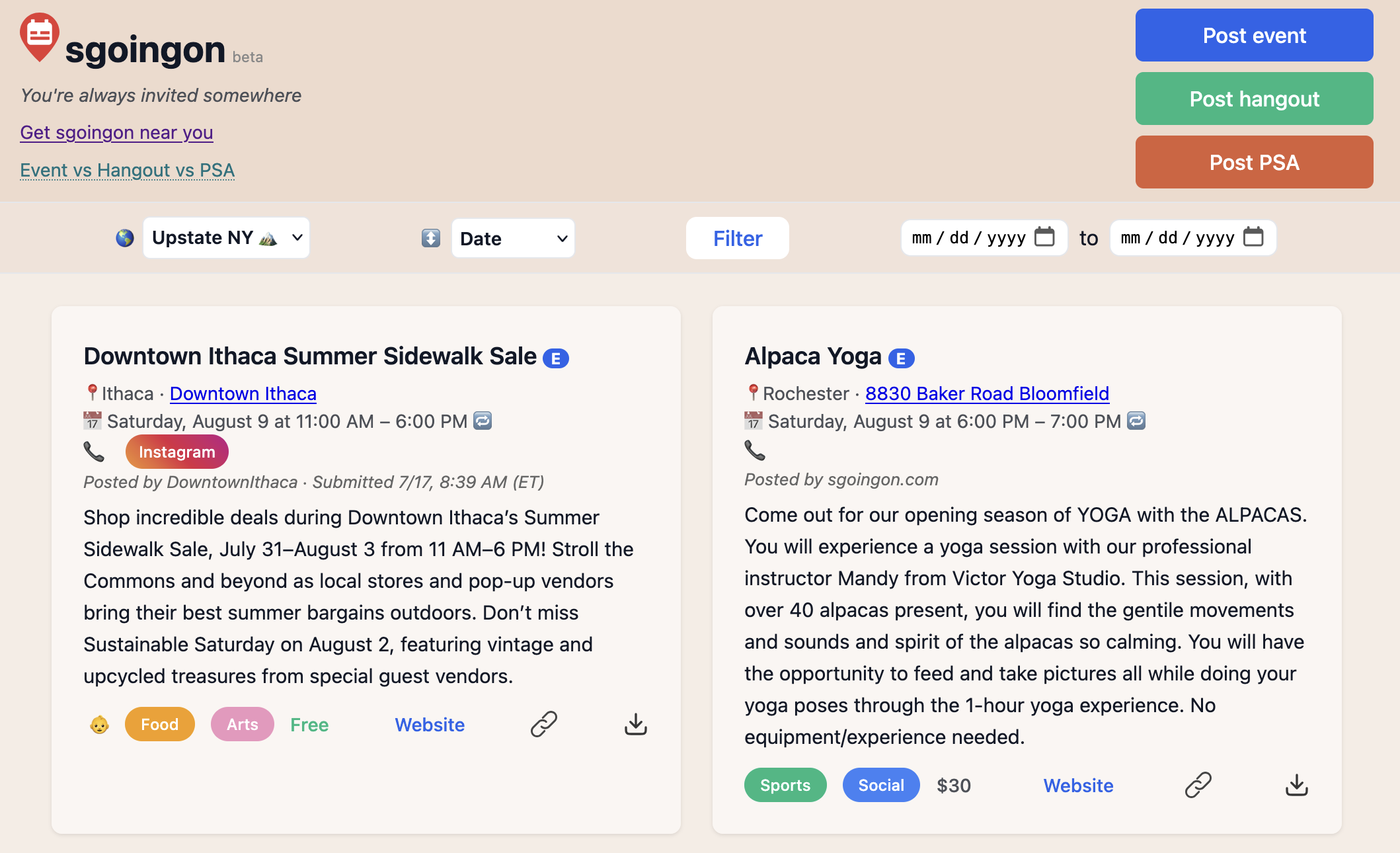
Task: Select the Social tag
Action: pyautogui.click(x=881, y=785)
